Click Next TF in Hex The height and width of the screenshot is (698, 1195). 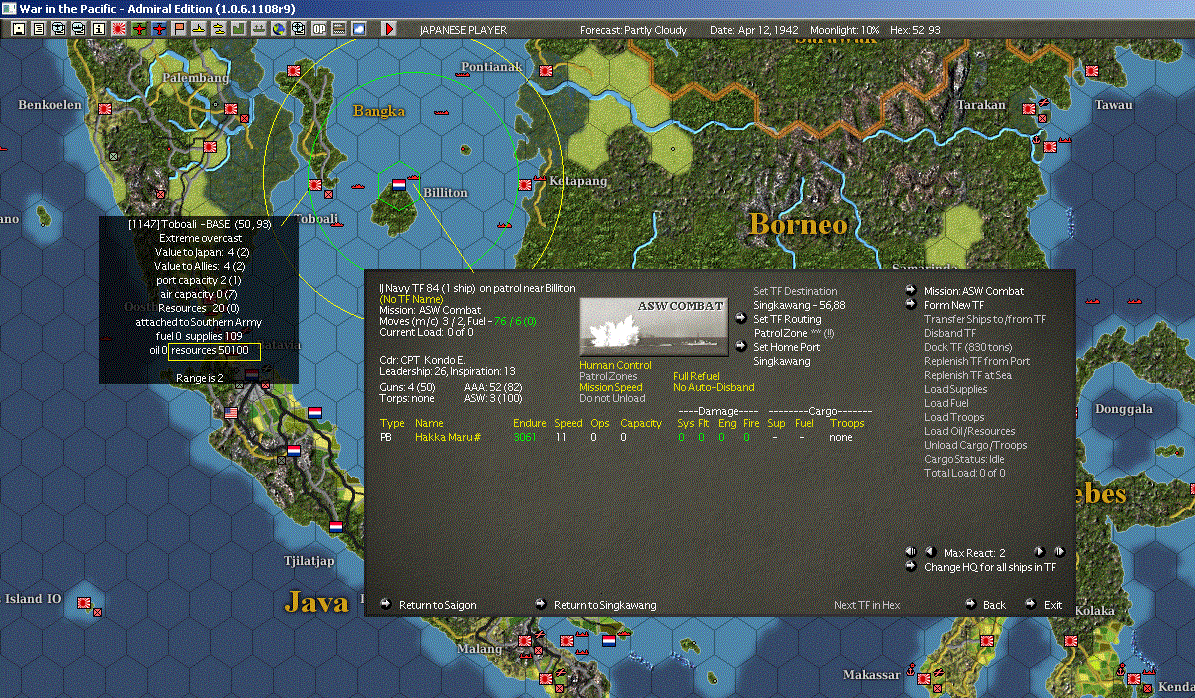[x=867, y=605]
